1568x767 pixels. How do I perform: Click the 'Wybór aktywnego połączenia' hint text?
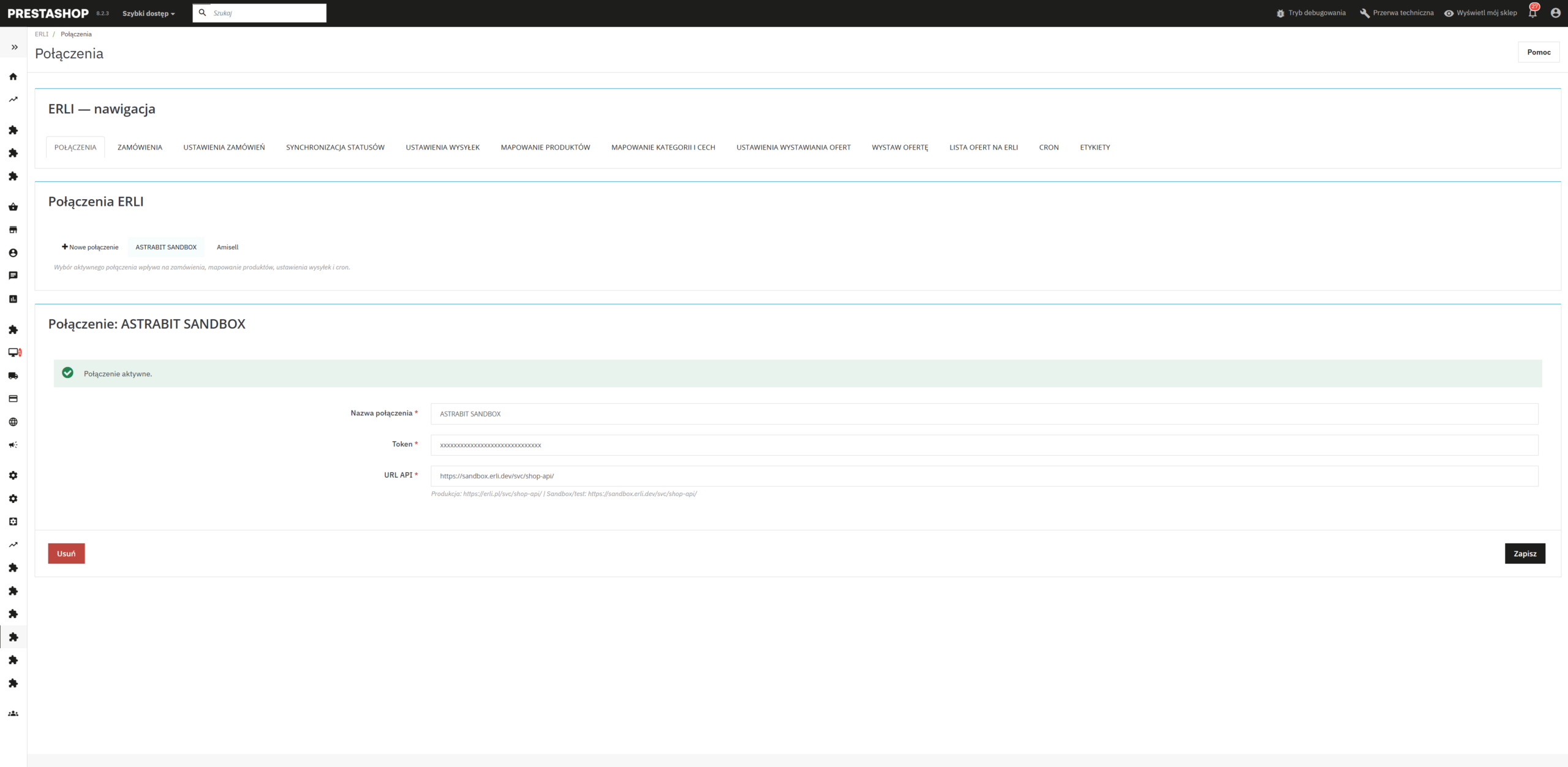click(x=202, y=267)
